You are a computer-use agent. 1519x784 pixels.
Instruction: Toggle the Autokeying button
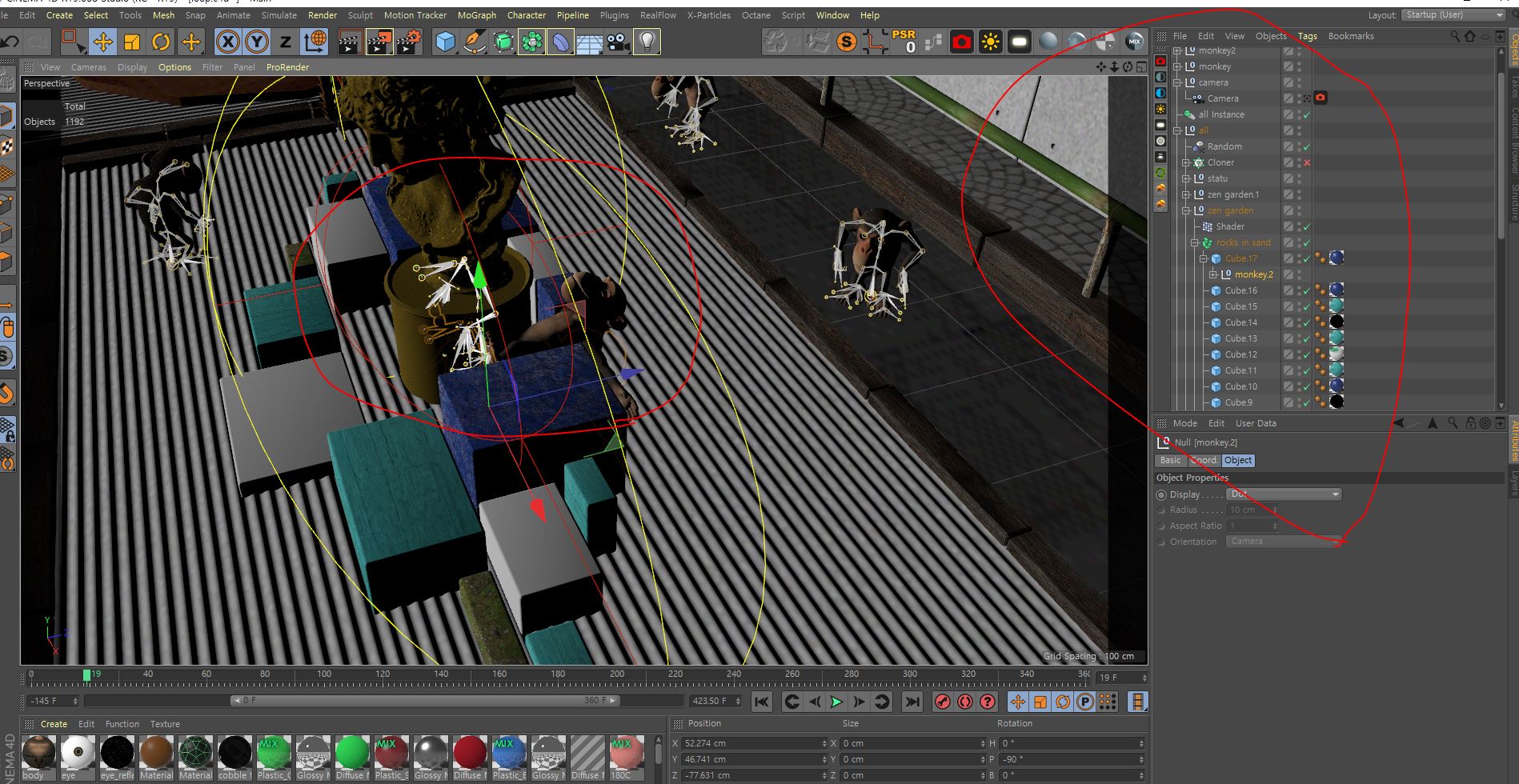click(x=965, y=702)
